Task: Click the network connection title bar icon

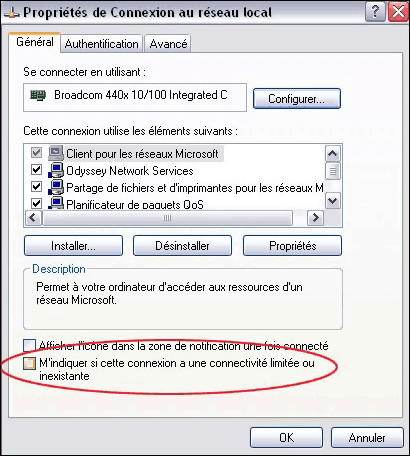Action: (11, 14)
